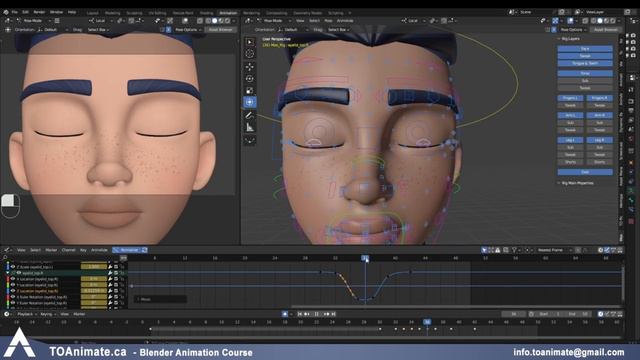Open Pose Options dropdown in left viewport
The width and height of the screenshot is (640, 360).
(188, 30)
